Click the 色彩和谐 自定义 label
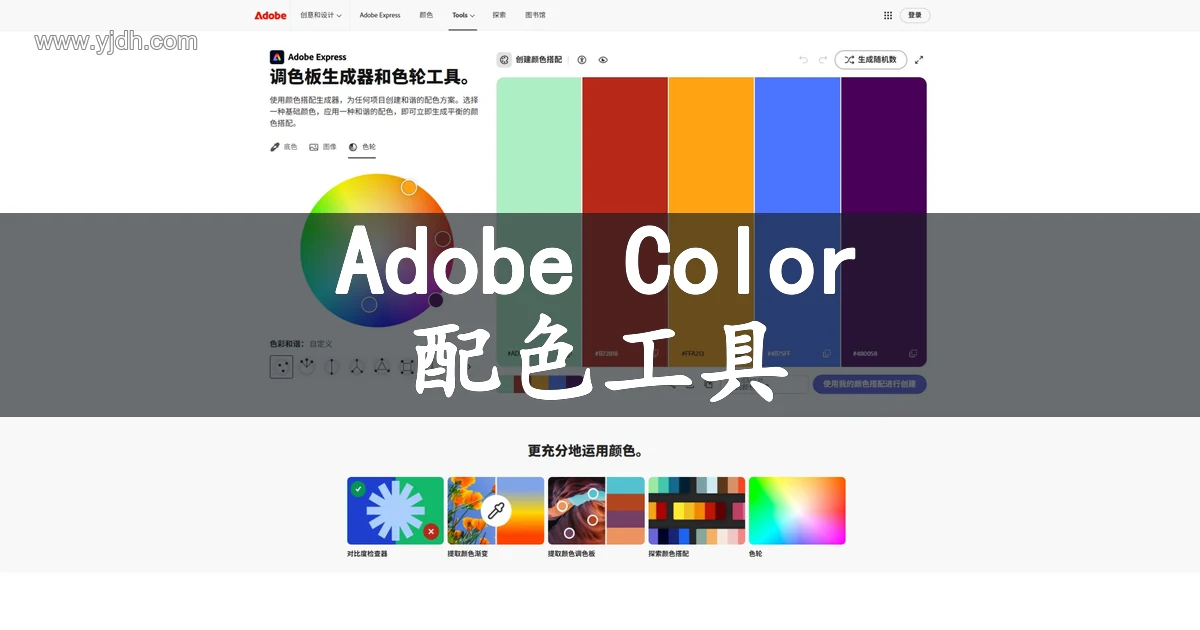The image size is (1200, 630). click(x=301, y=343)
